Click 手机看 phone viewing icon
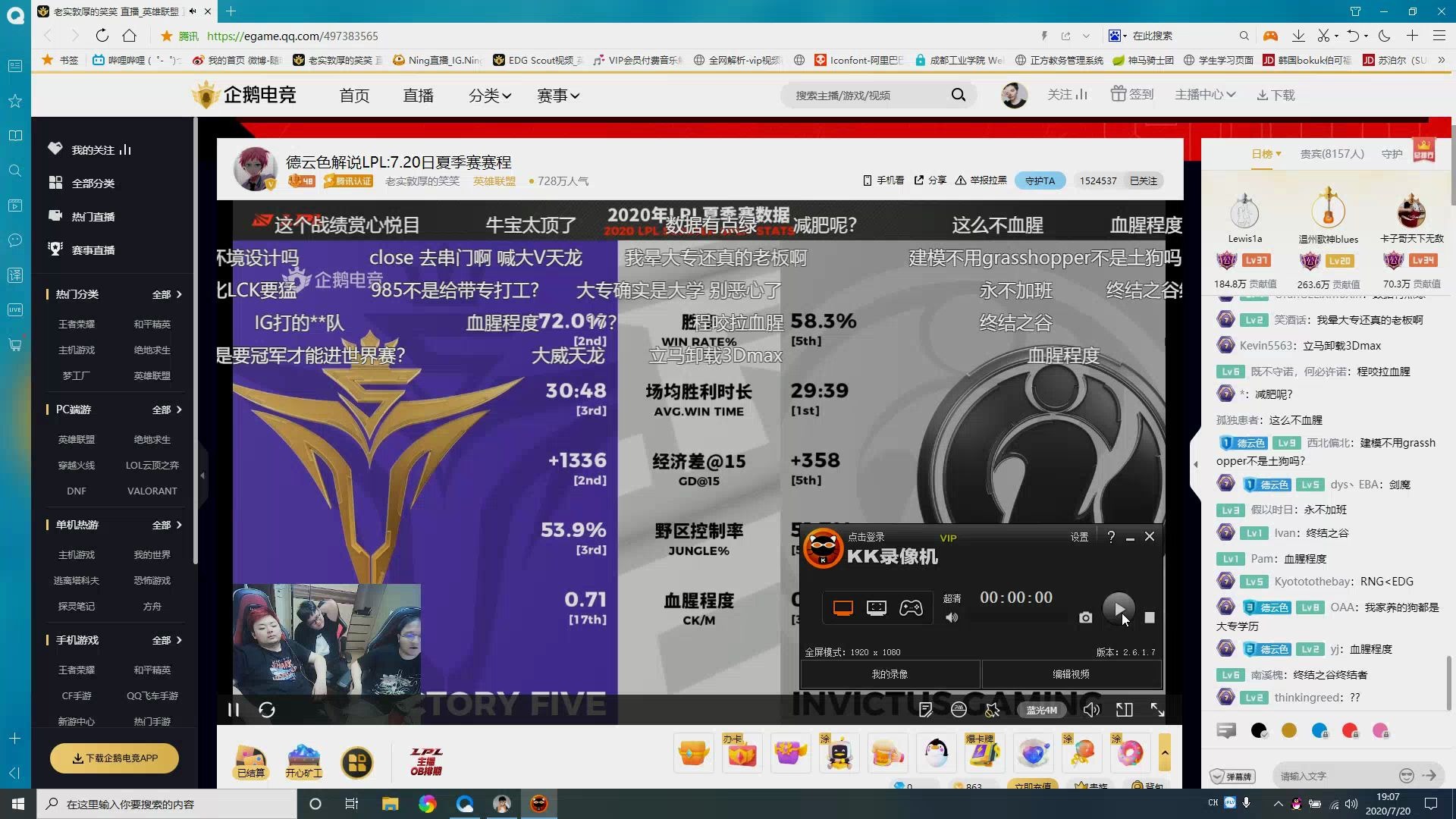Screen dimensions: 1456x819 [883, 180]
